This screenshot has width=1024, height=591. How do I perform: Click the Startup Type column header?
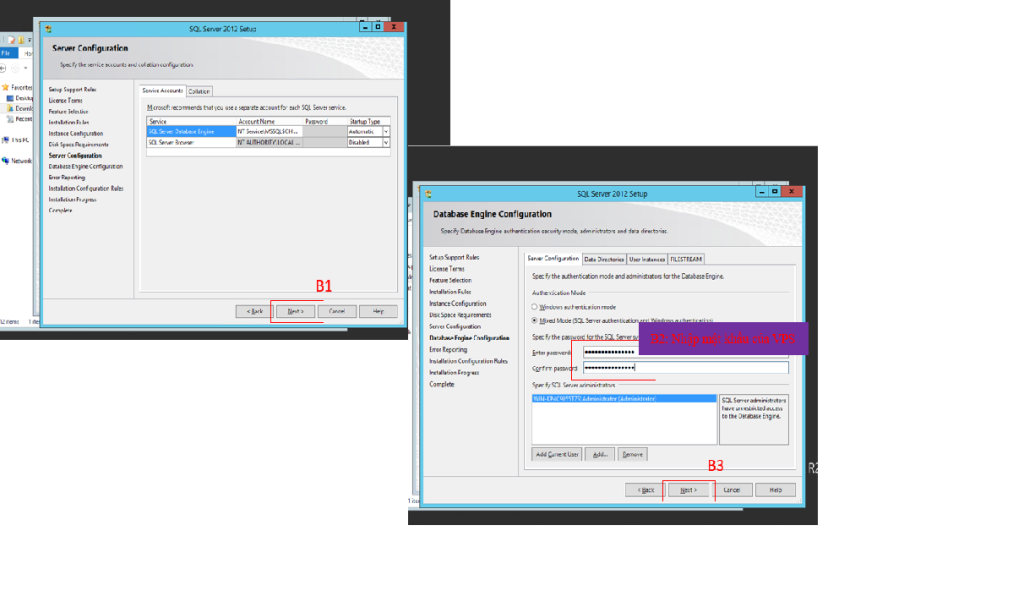[x=369, y=121]
